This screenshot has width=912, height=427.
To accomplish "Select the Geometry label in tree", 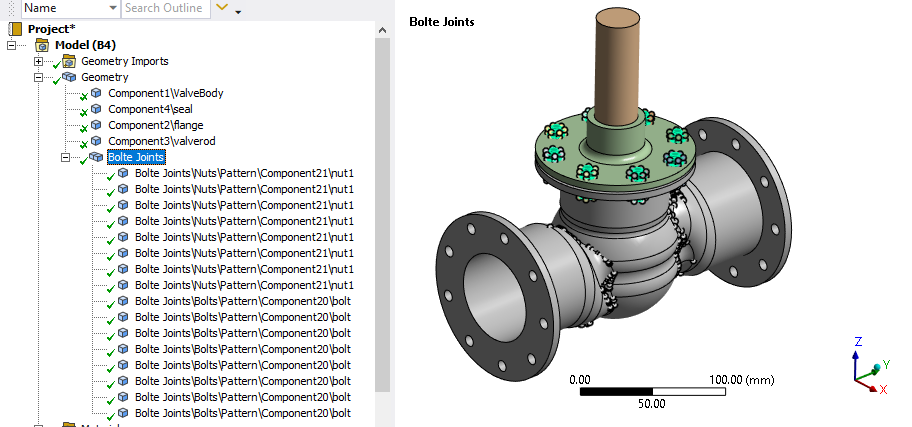I will coord(105,77).
